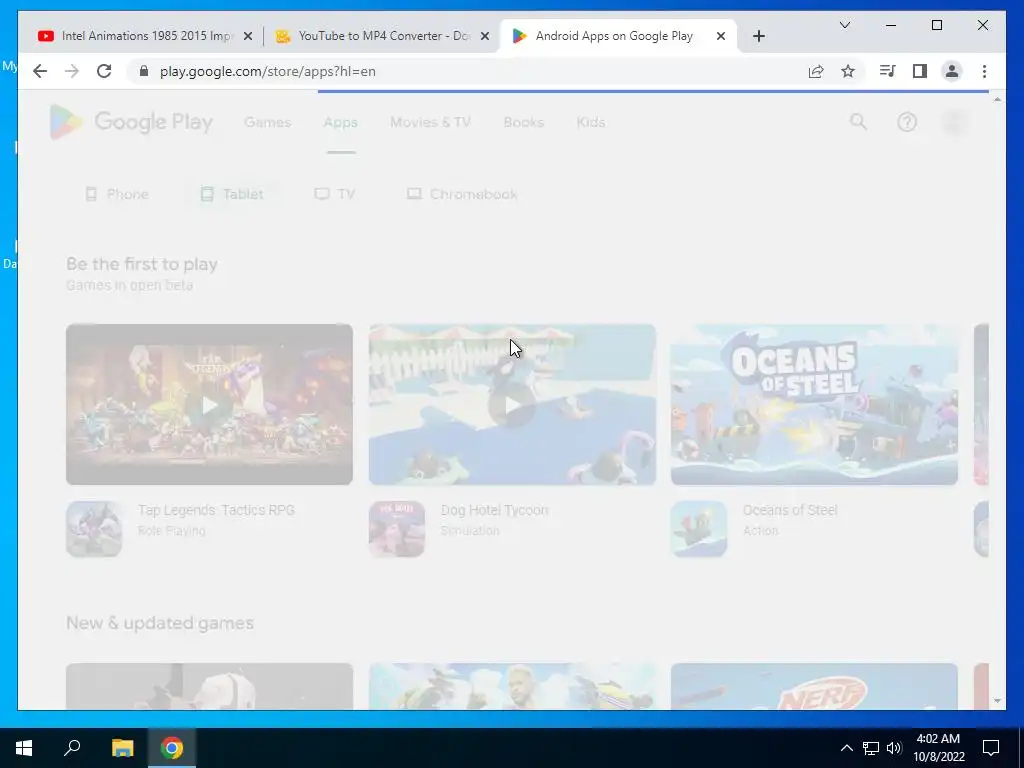This screenshot has width=1024, height=768.
Task: Open the volume control in system tray
Action: [x=894, y=748]
